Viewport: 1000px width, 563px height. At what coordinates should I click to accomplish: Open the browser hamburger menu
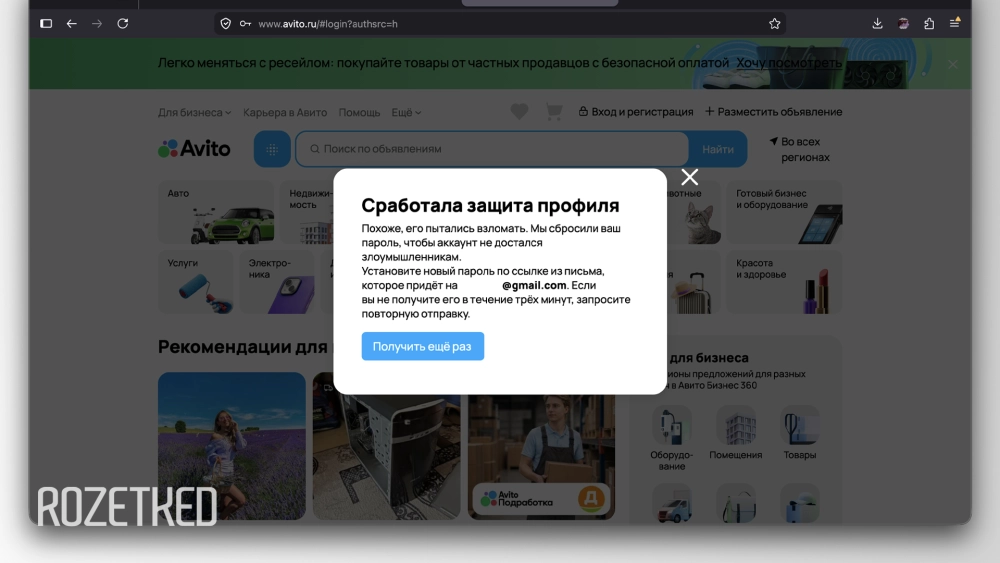(x=955, y=23)
